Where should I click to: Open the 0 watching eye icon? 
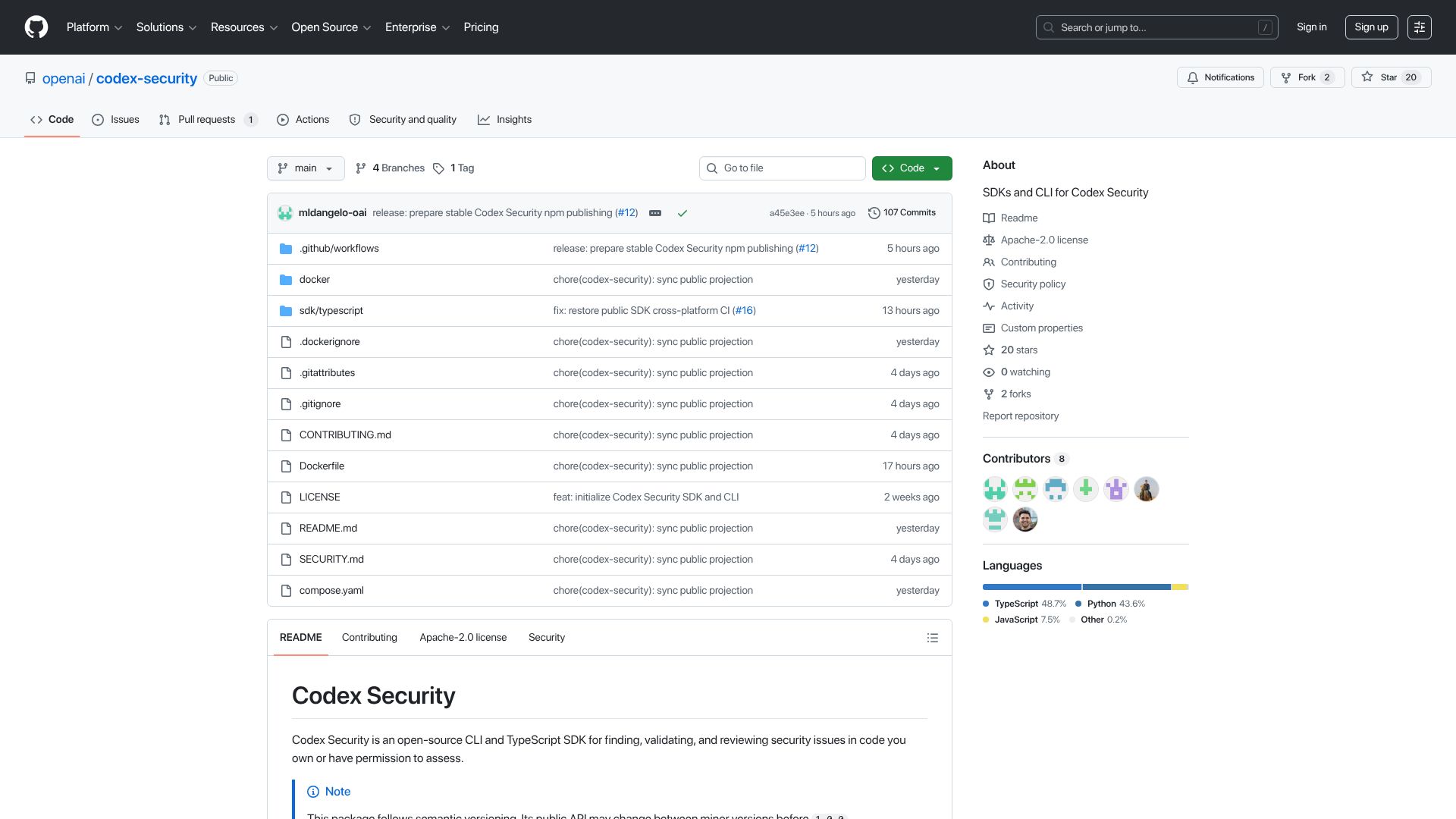(989, 372)
